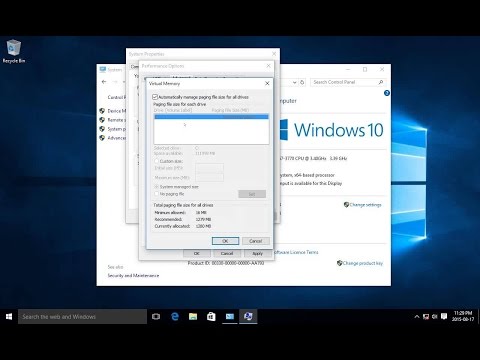Launch Microsoft Edge from the taskbar
This screenshot has width=480, height=360.
point(175,316)
